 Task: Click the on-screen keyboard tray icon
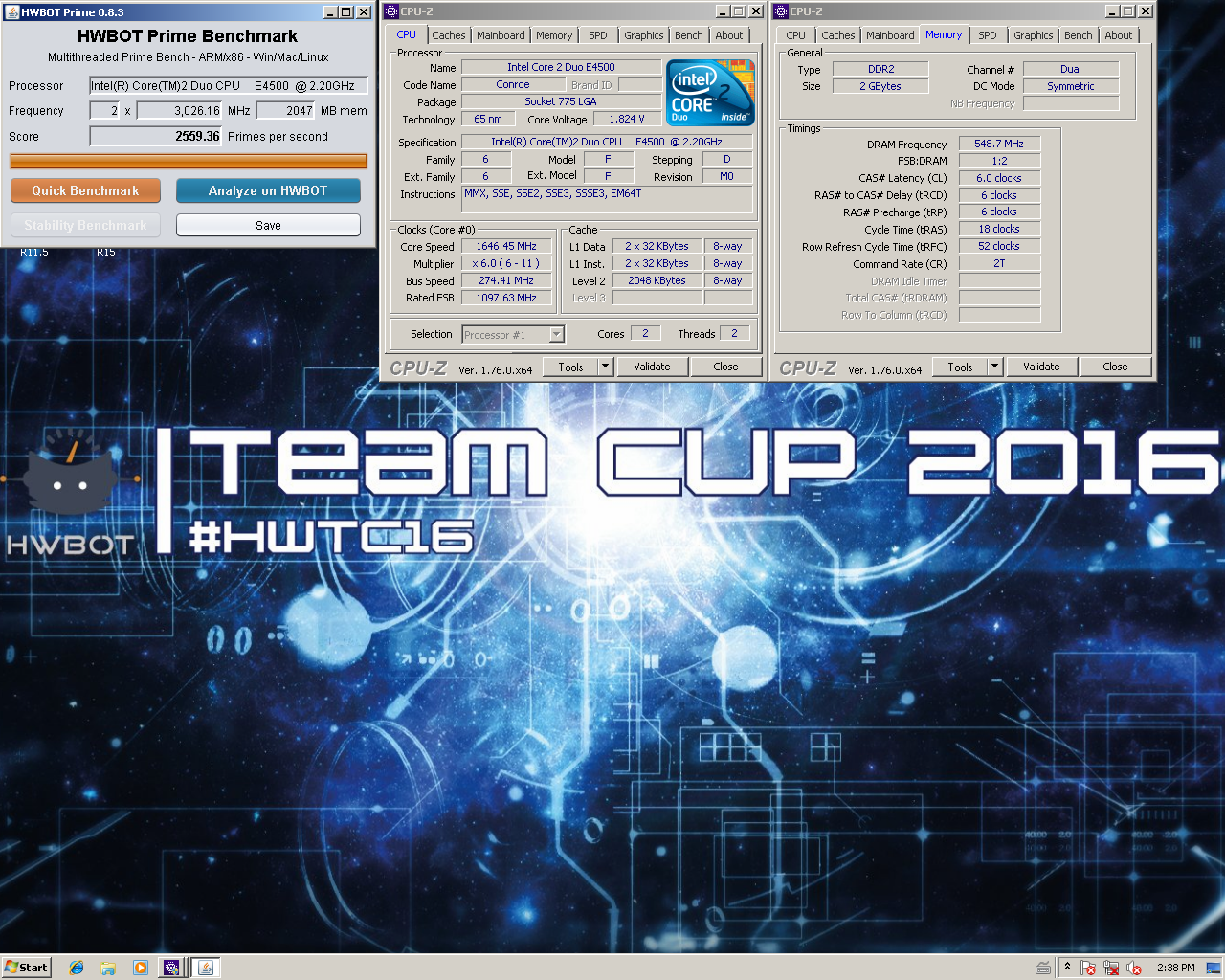(1043, 968)
